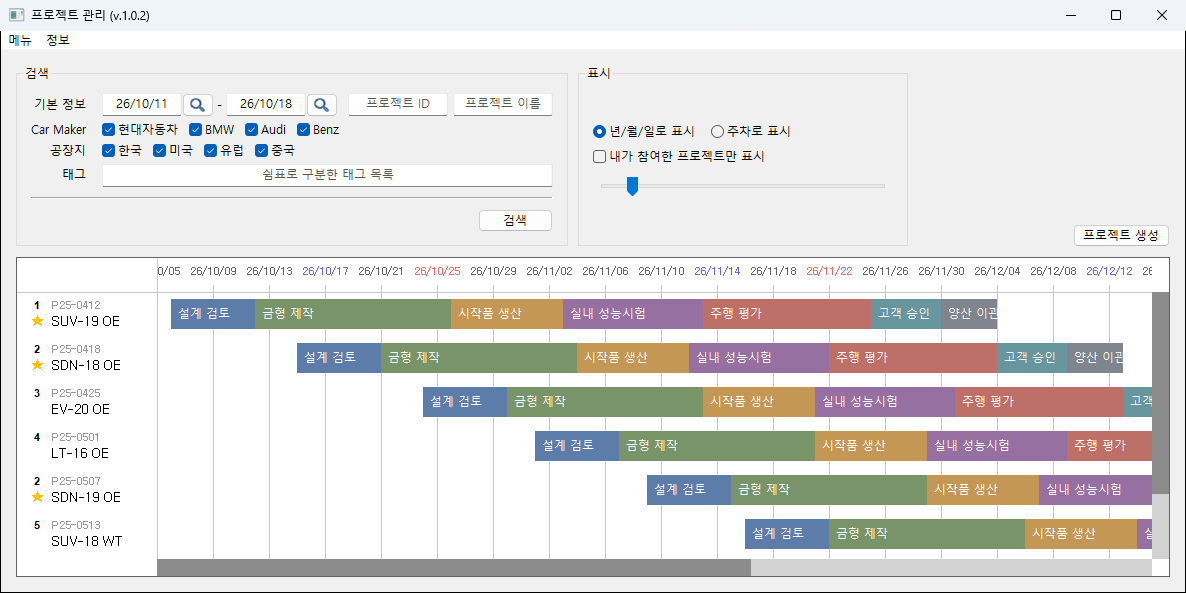Click 금형 제작 bar of SDN-19 OE
This screenshot has height=593, width=1186.
click(x=829, y=489)
